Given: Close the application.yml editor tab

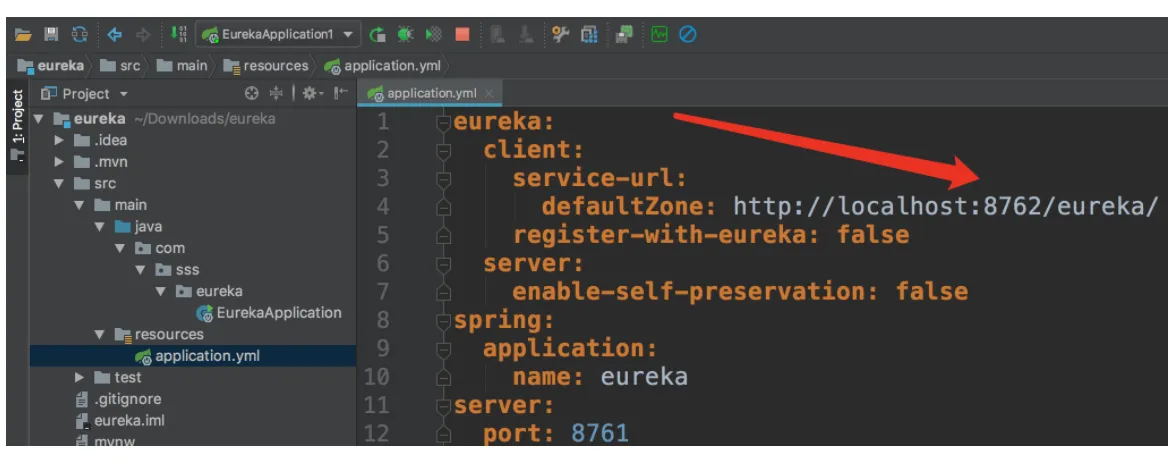Looking at the screenshot, I should 488,94.
